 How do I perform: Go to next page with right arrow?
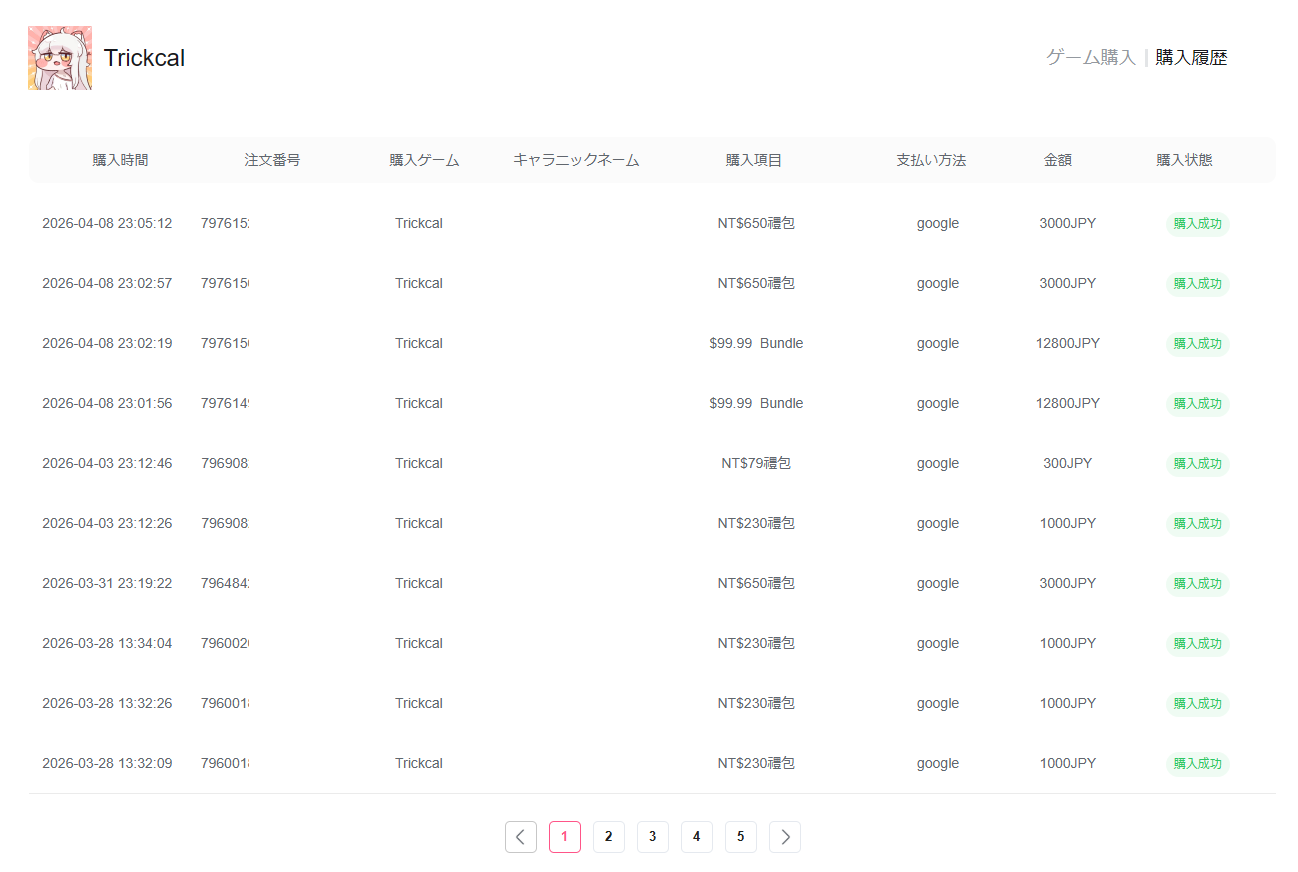click(785, 837)
